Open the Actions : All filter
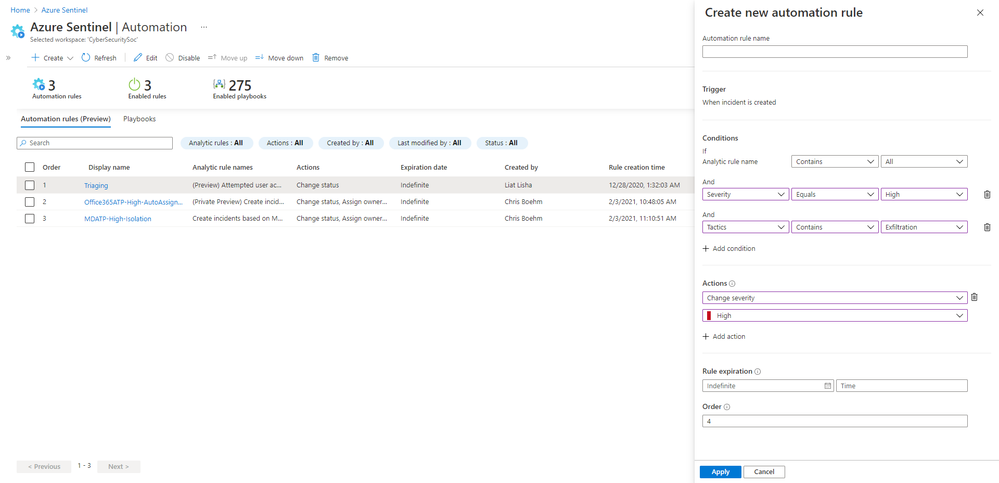The height and width of the screenshot is (483, 999). (x=285, y=143)
